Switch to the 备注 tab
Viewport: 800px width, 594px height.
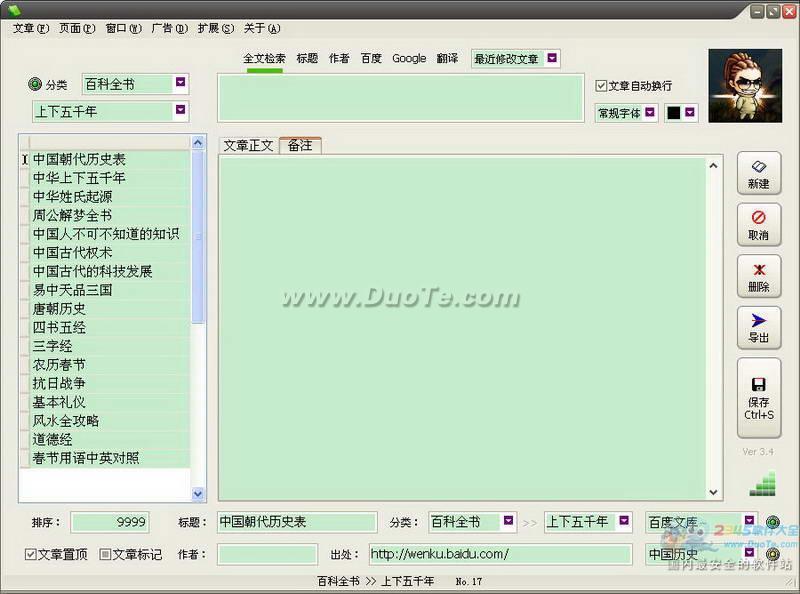click(300, 146)
